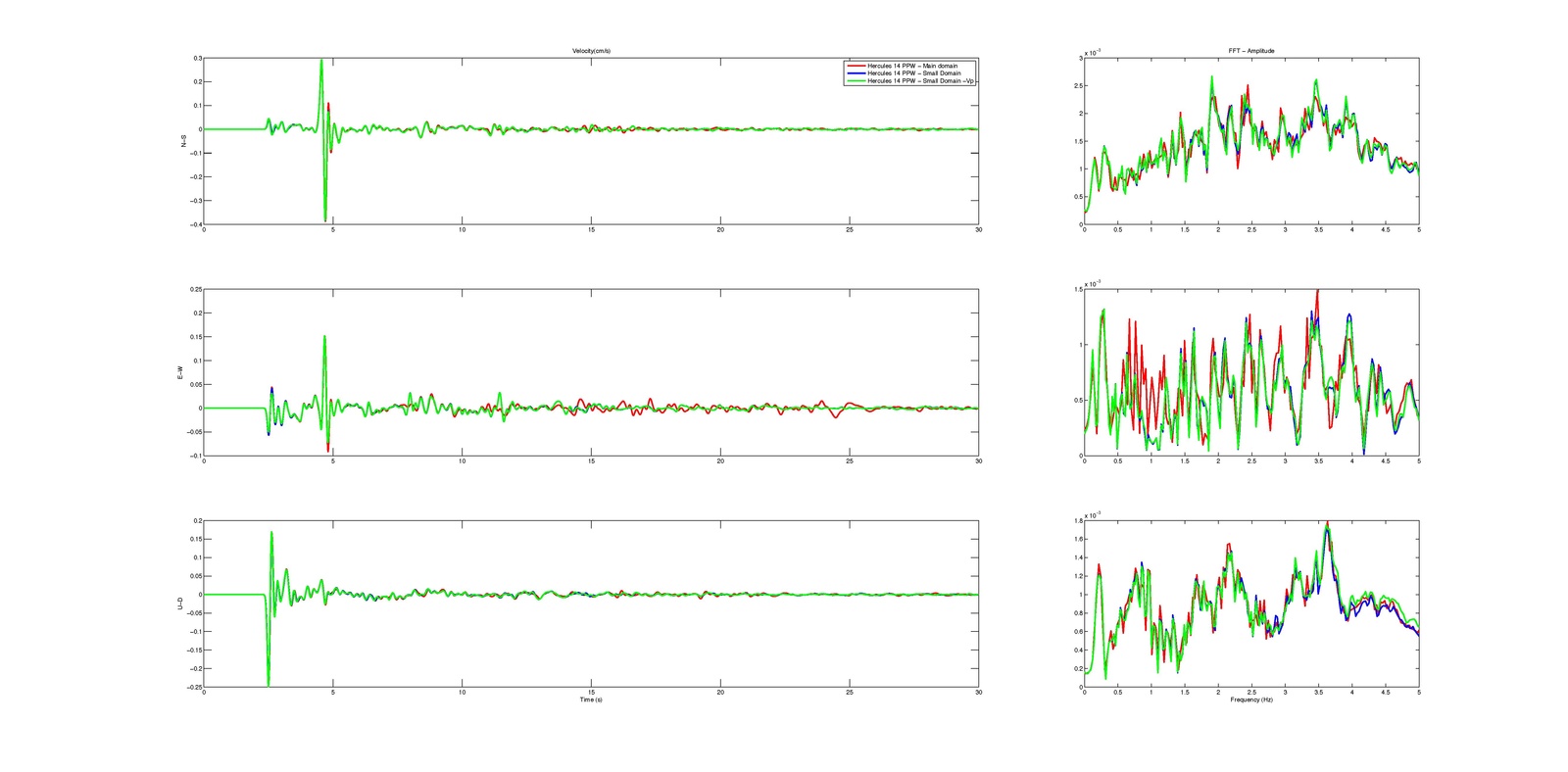
Task: Click the blue Small Domain legend line
Action: point(856,73)
